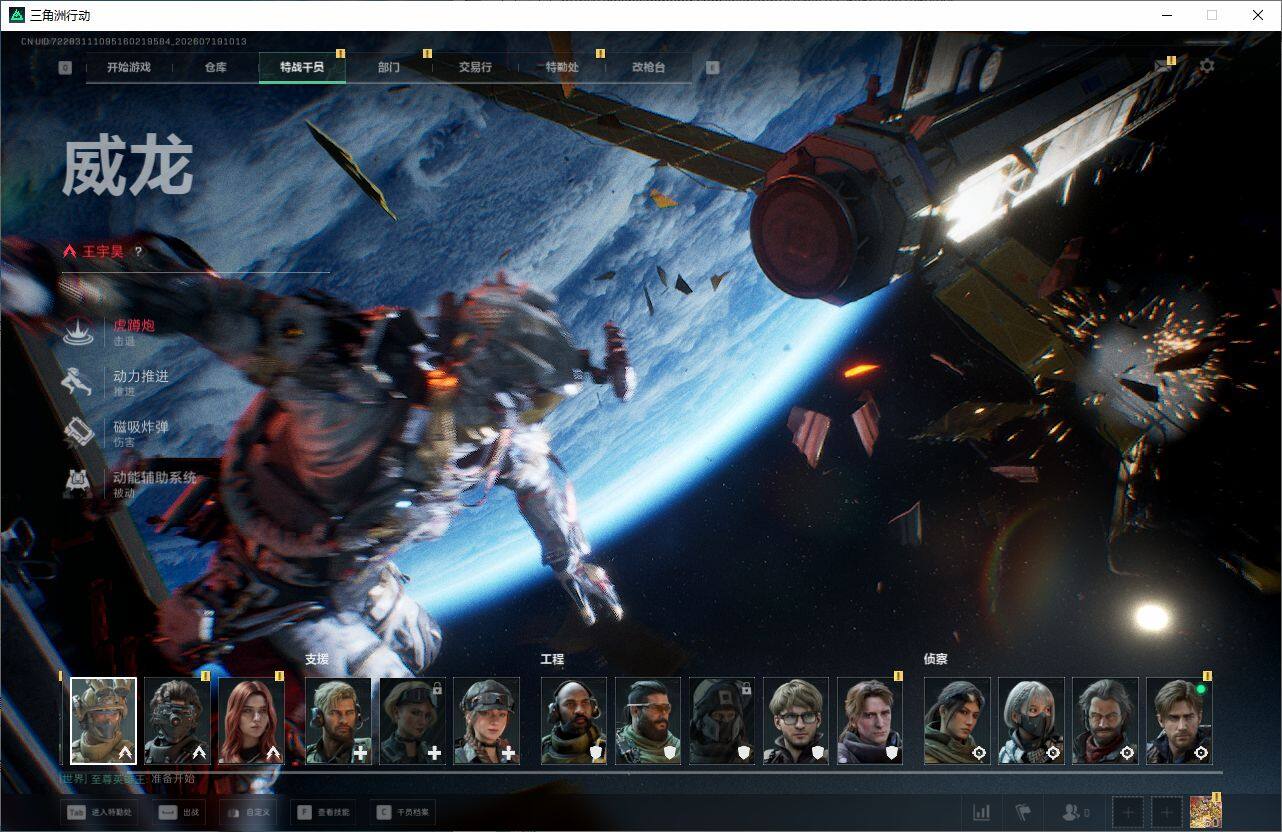
Task: Open the statistics bar chart icon
Action: pos(982,812)
